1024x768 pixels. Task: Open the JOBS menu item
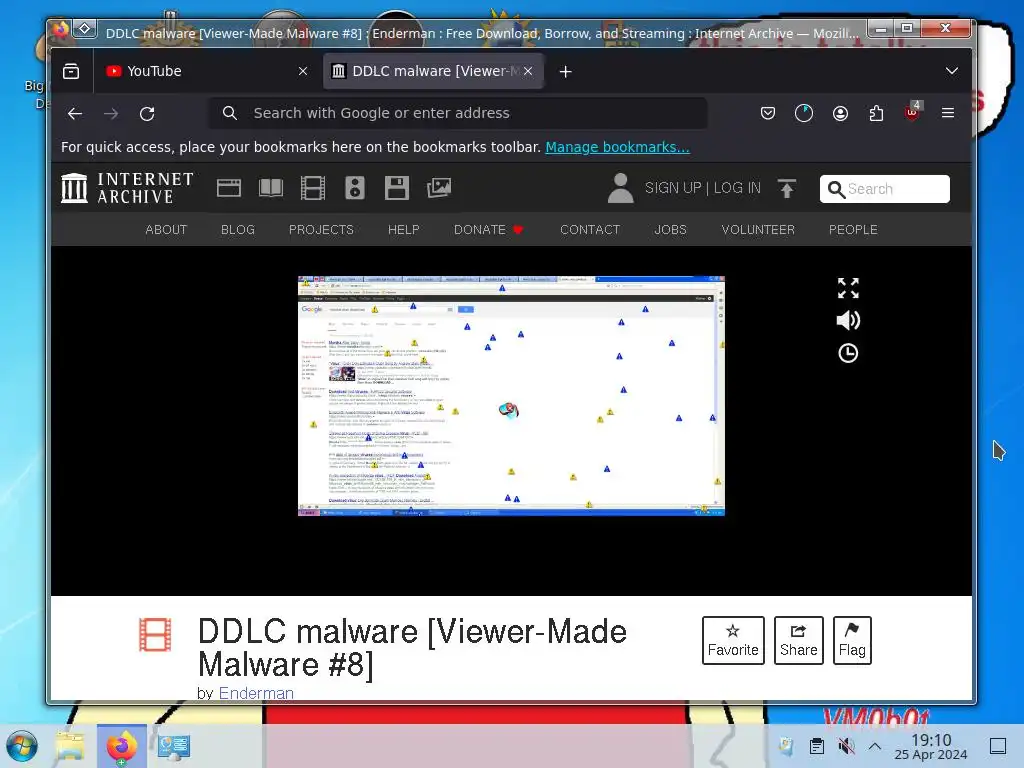(671, 230)
